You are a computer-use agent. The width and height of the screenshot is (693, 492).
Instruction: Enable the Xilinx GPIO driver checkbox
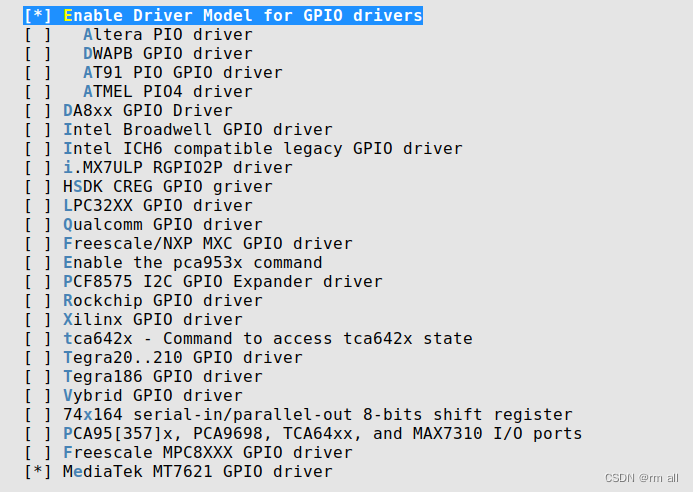(x=38, y=320)
